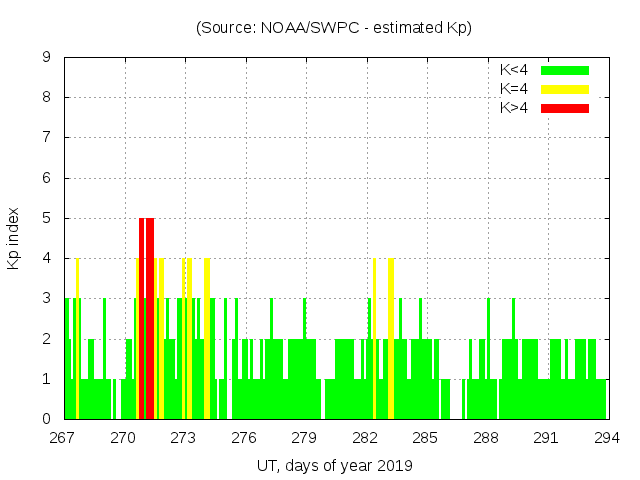Click the NOAA/SWPC source title text
This screenshot has width=640, height=480.
(334, 28)
